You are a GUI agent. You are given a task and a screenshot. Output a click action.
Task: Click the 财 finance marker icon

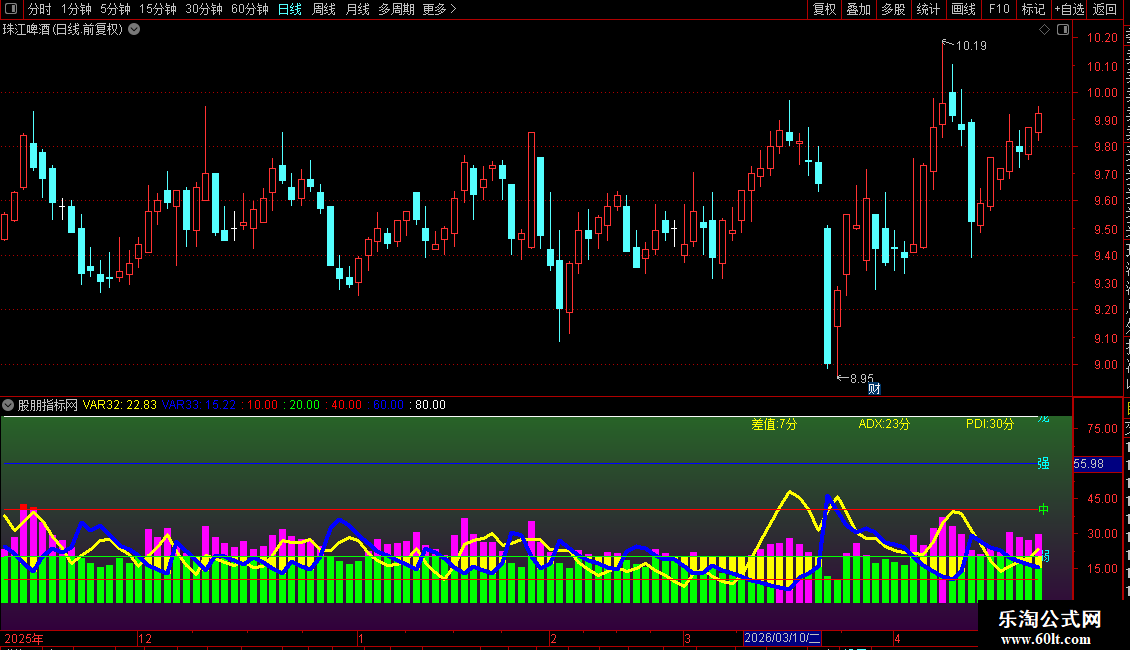coord(874,389)
